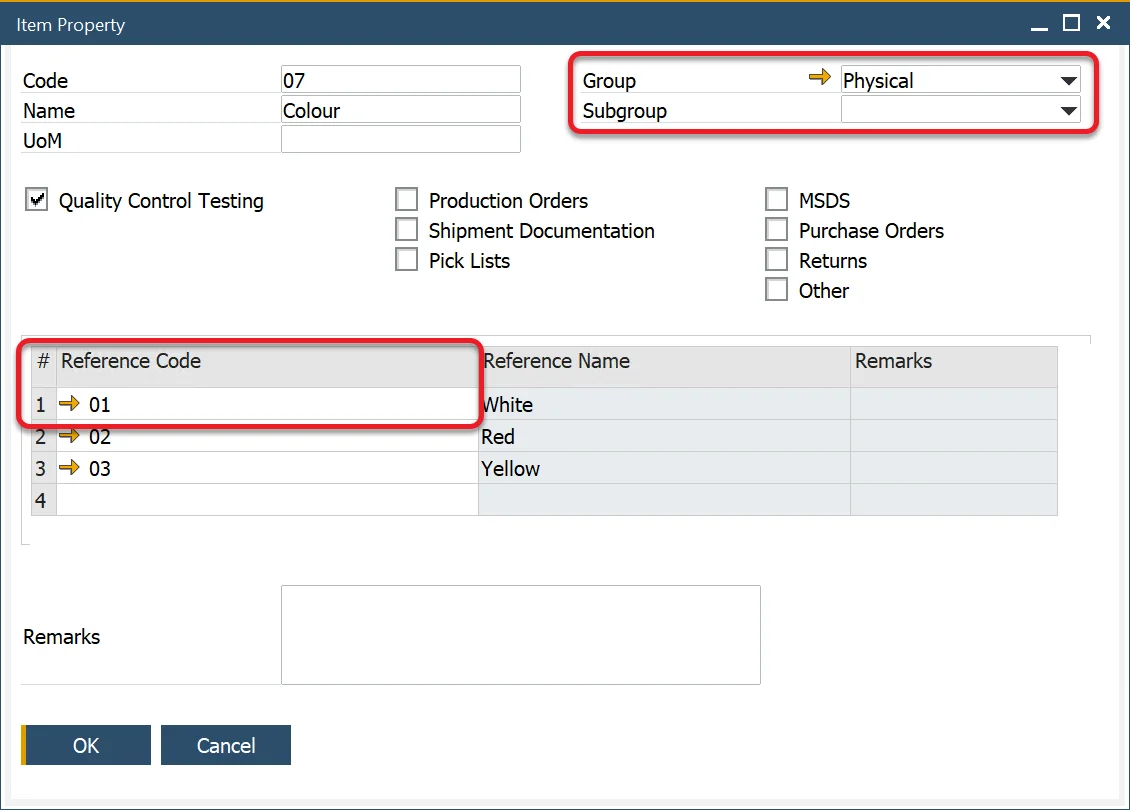Uncheck Quality Control Testing checkbox
The image size is (1130, 810).
(x=37, y=201)
